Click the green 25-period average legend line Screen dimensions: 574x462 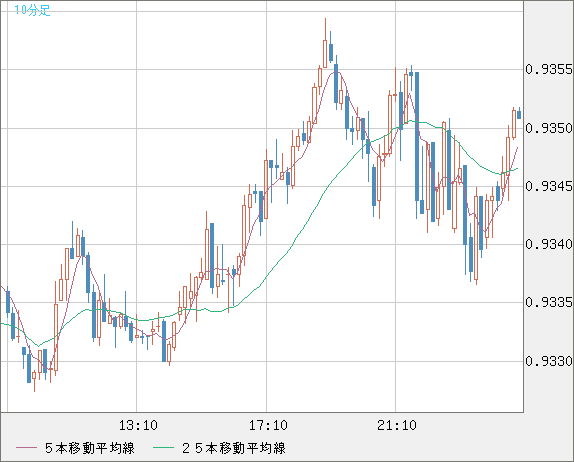tap(163, 448)
